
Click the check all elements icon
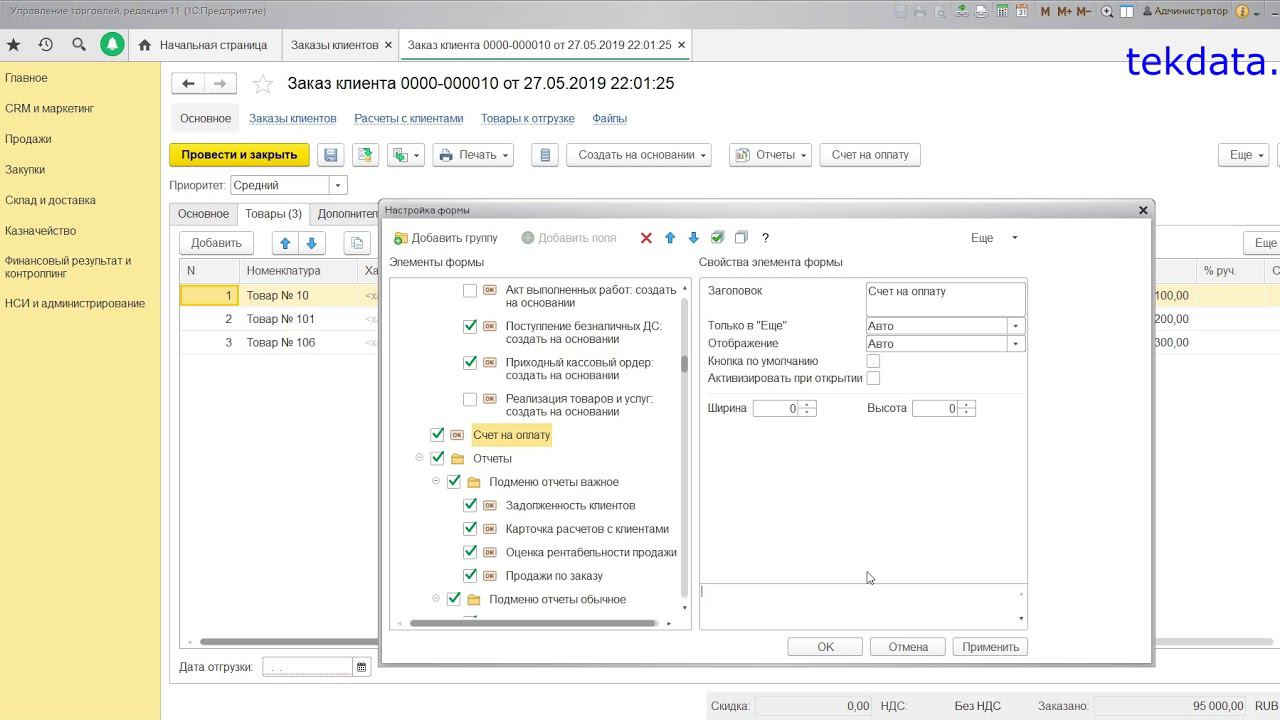pyautogui.click(x=717, y=238)
